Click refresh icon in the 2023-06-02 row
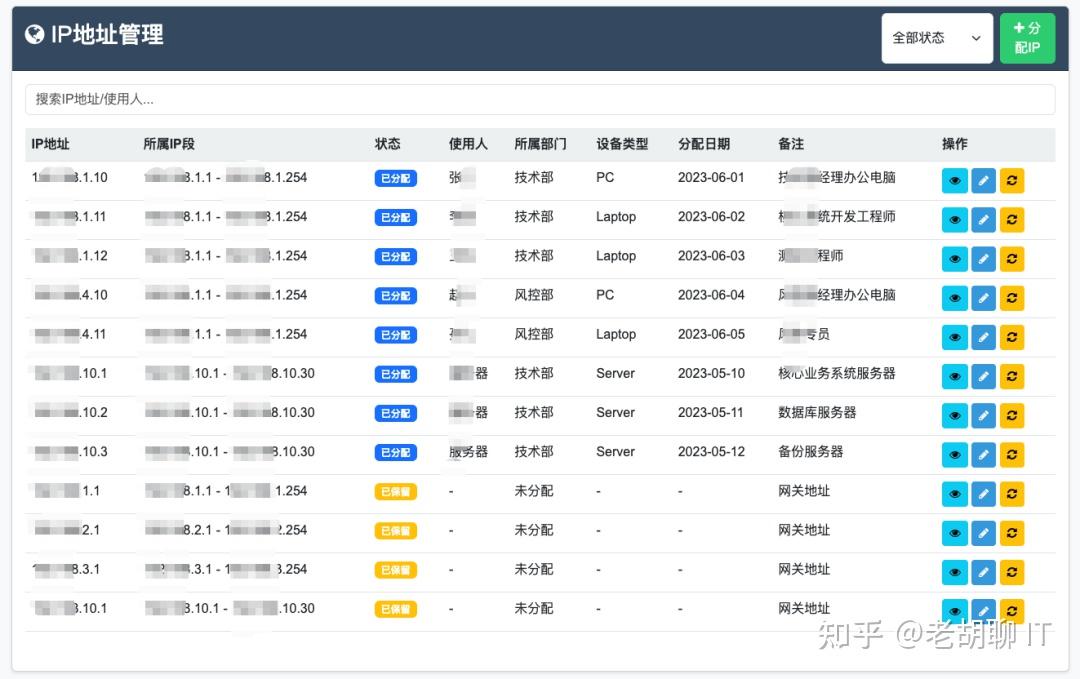 tap(1012, 220)
